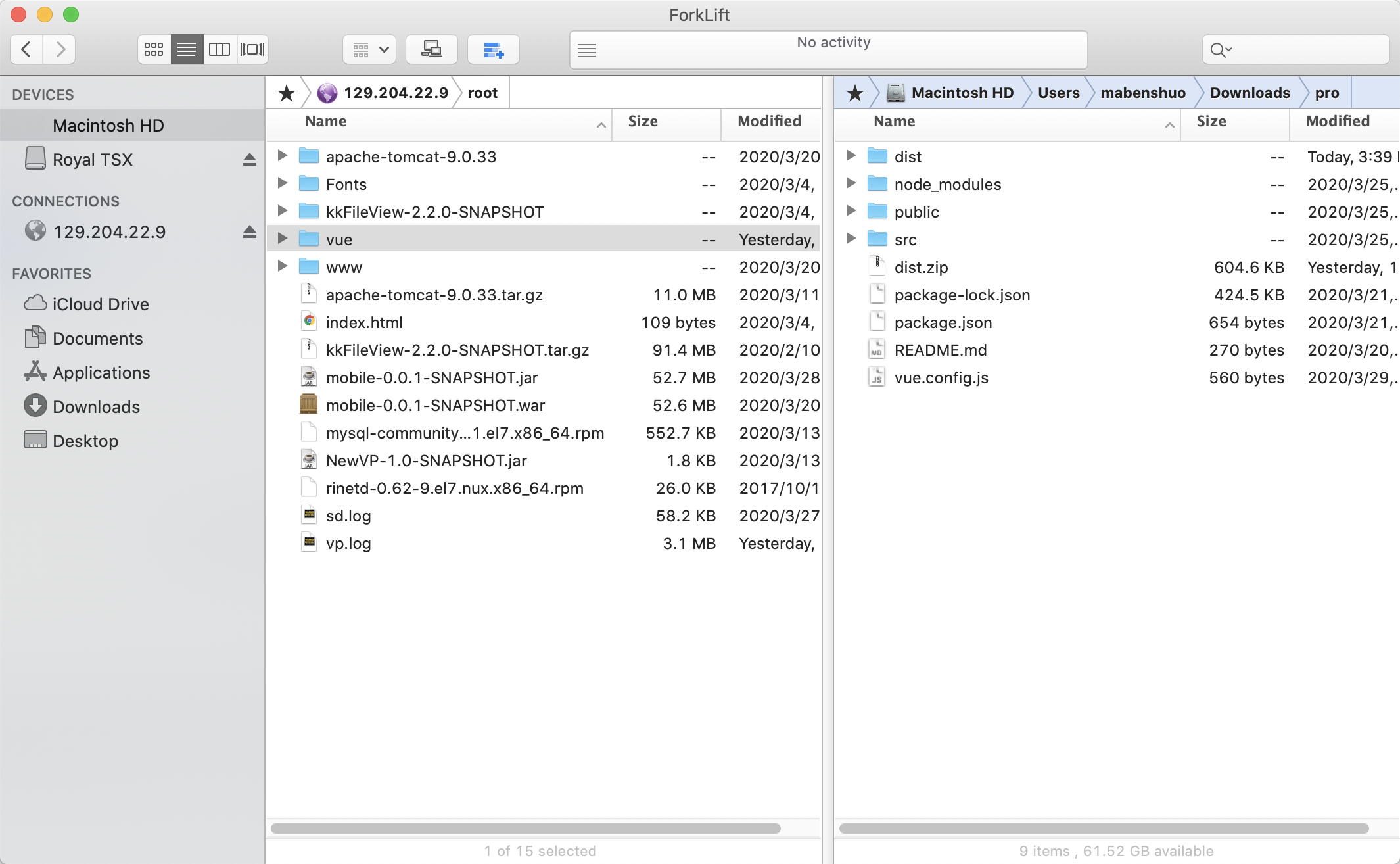Screen dimensions: 1400x864
Task: Click the search field
Action: tap(1305, 49)
